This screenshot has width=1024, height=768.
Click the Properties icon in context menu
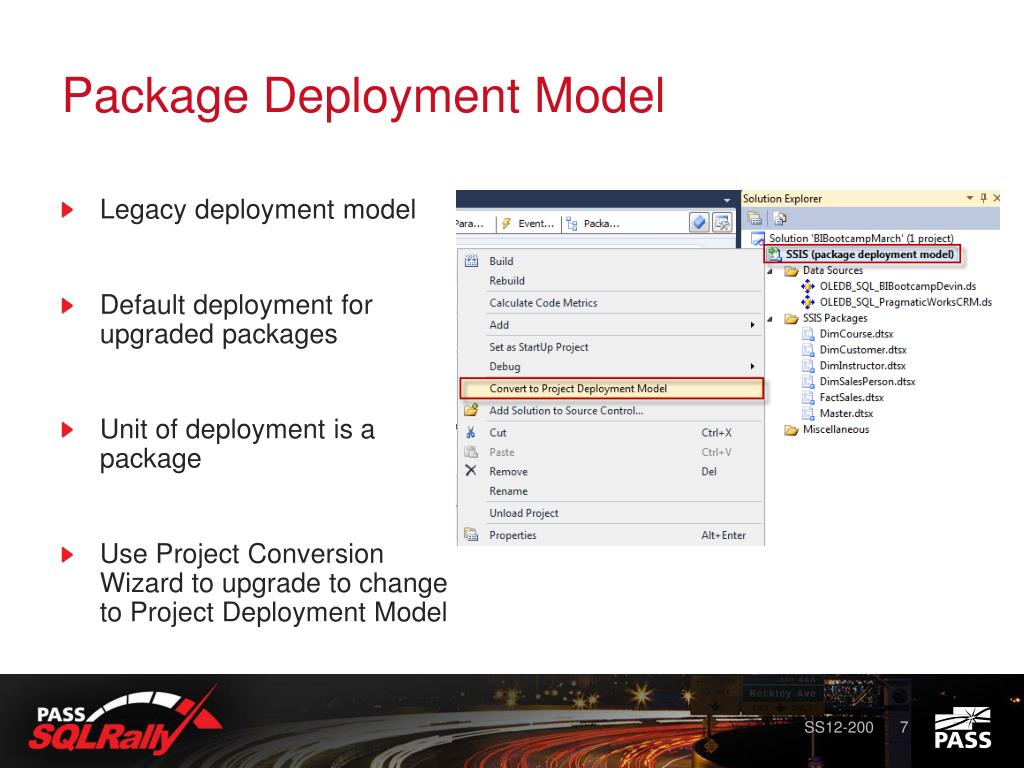click(471, 534)
